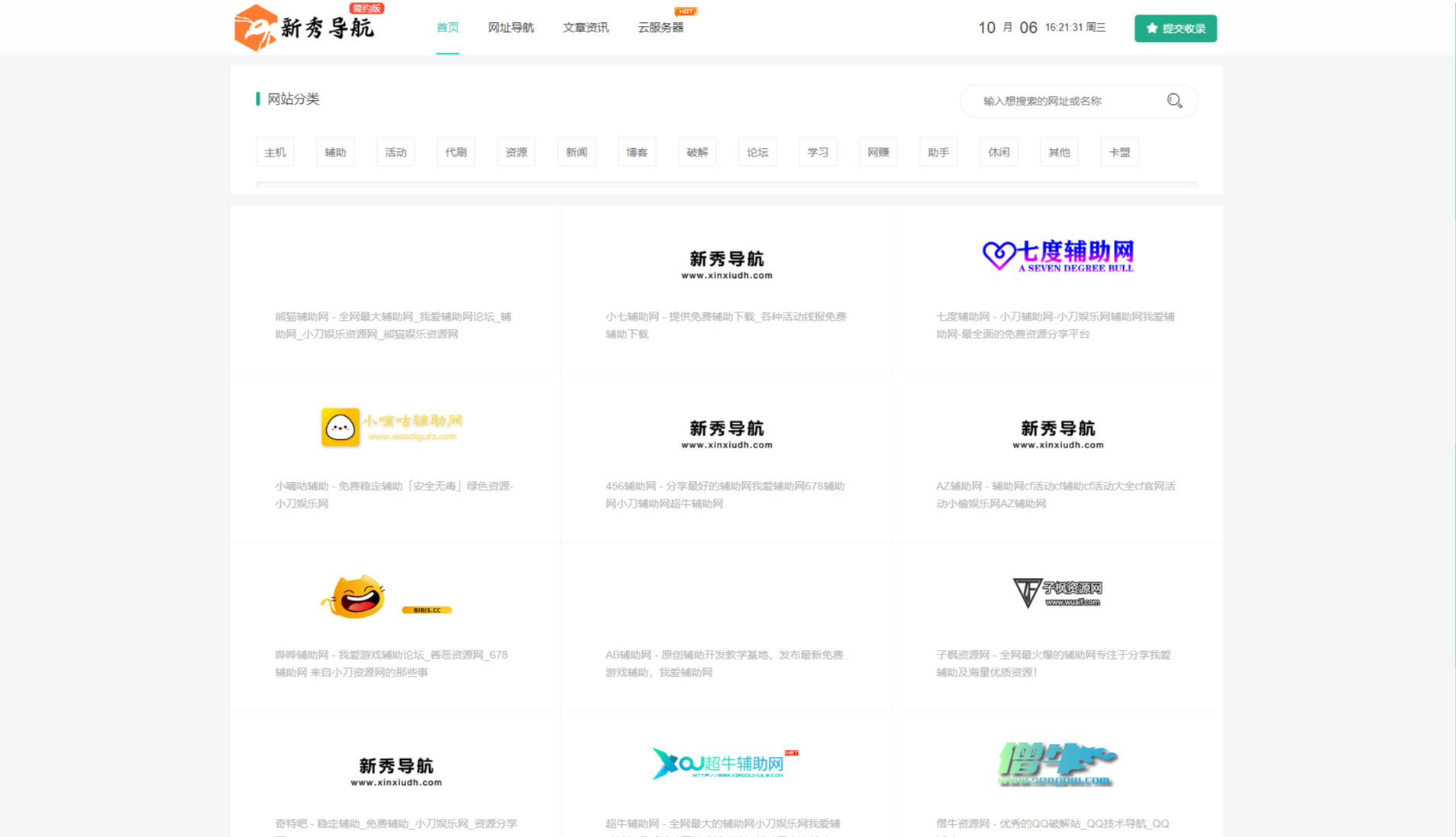Click the 熊猫辅助网 description link
This screenshot has height=837, width=1456.
[393, 325]
